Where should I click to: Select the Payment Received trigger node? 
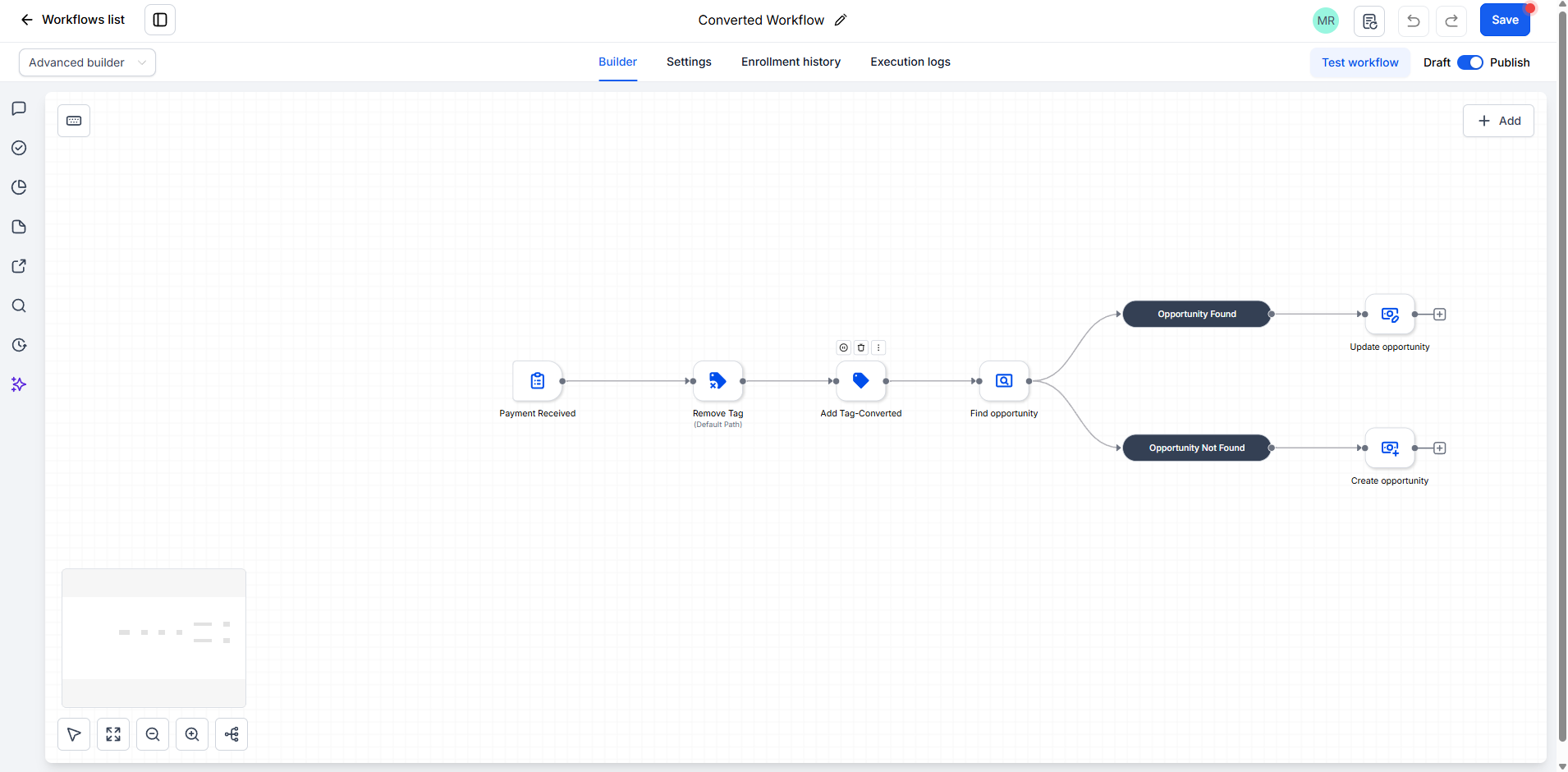538,381
